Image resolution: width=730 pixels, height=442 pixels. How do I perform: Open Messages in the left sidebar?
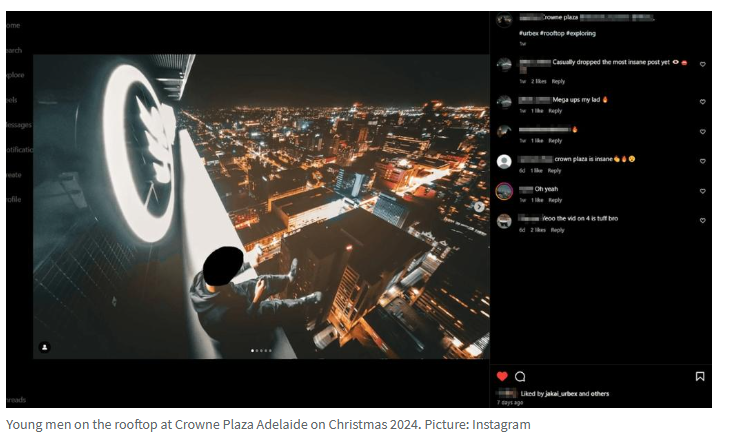tap(18, 125)
